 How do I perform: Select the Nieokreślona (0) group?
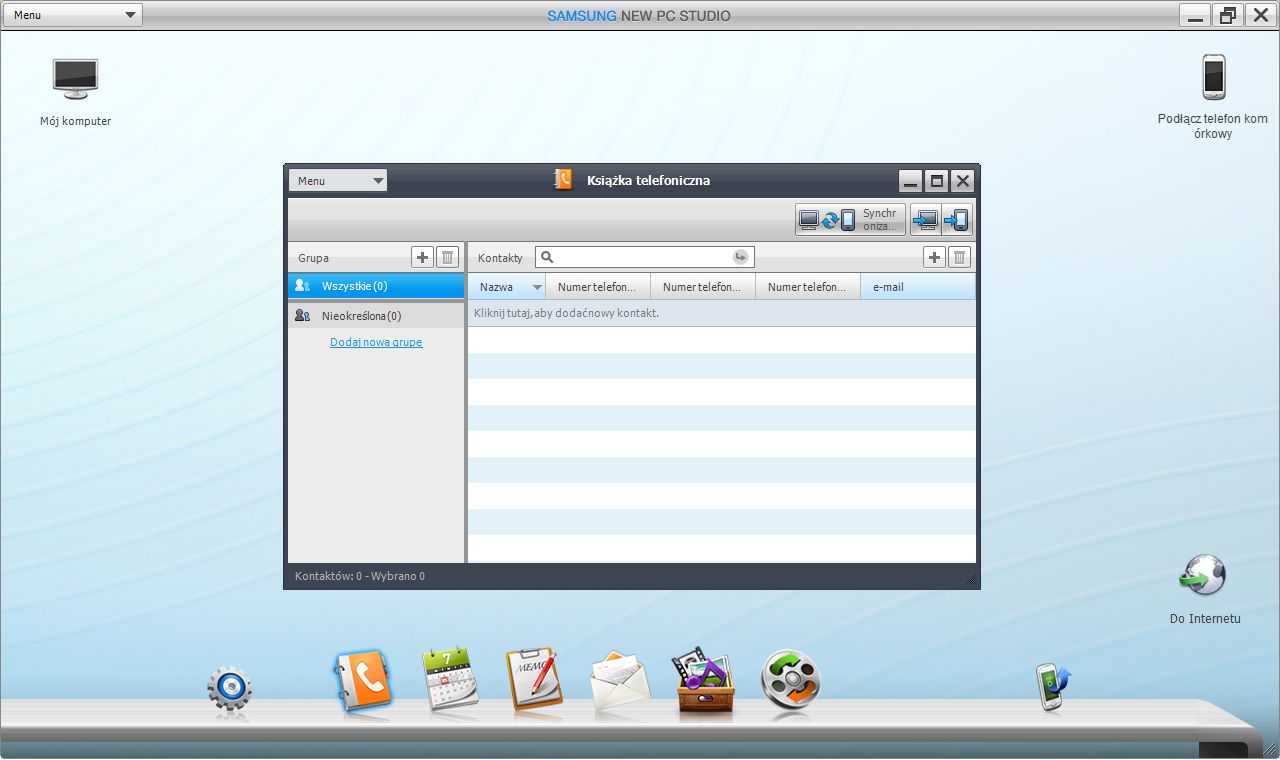(x=376, y=316)
